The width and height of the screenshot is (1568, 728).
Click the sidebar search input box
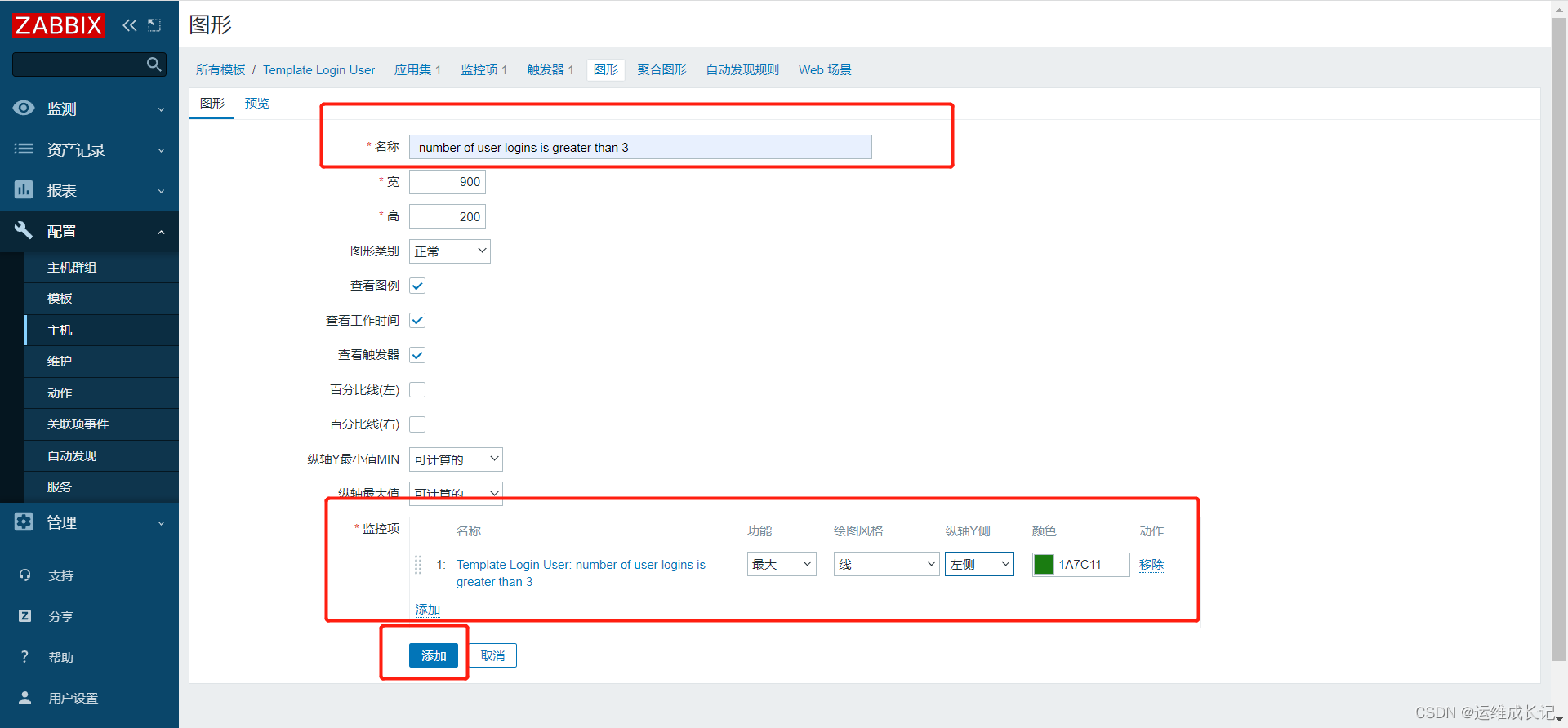click(89, 64)
